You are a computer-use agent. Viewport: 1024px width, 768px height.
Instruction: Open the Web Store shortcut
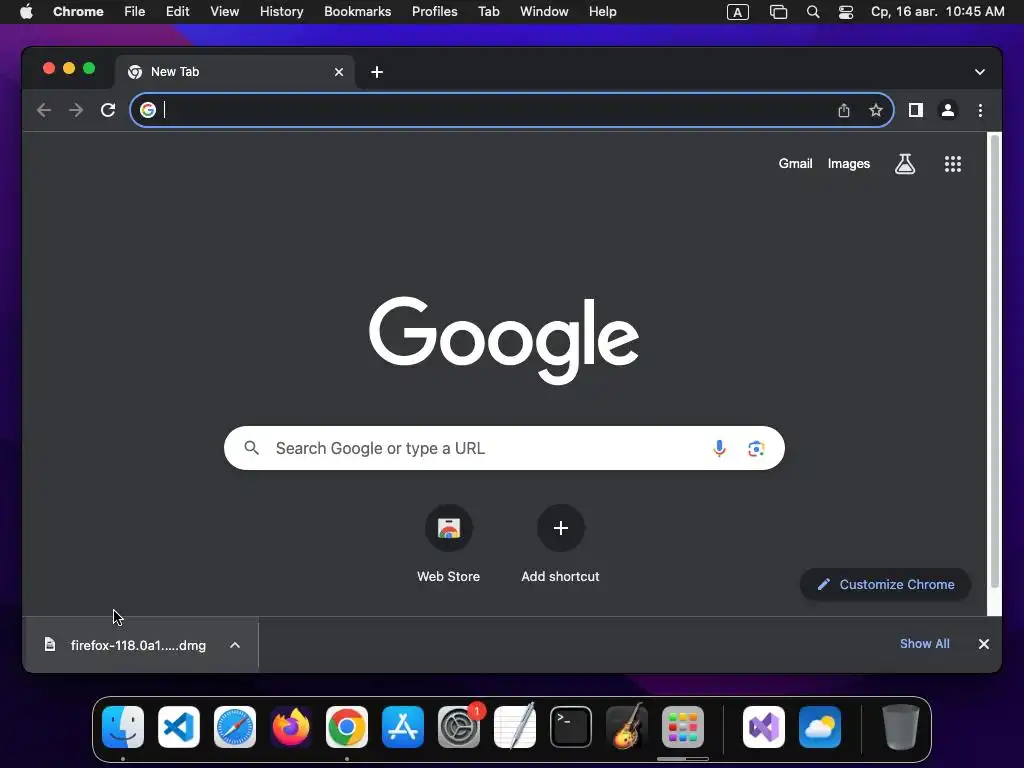449,543
